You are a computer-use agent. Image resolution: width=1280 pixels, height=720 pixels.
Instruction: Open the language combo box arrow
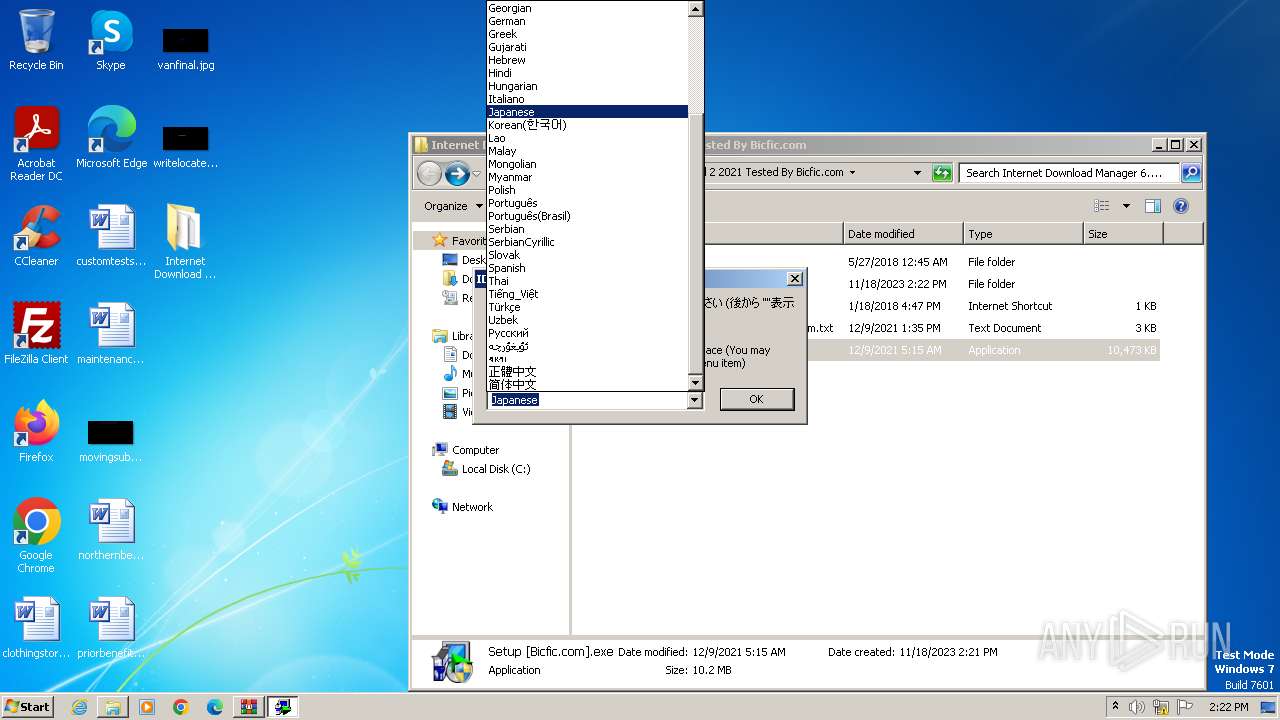pyautogui.click(x=695, y=400)
